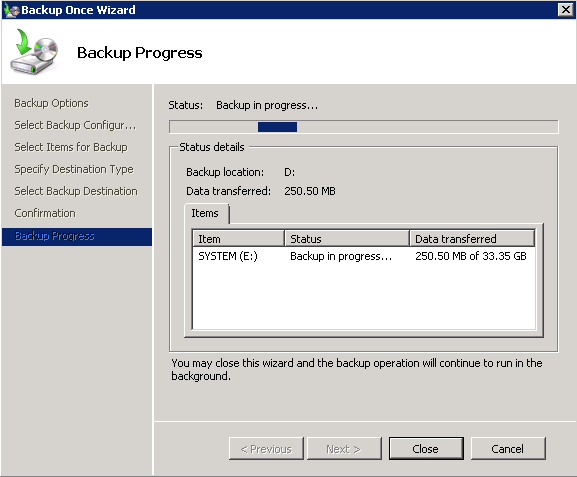This screenshot has height=477, width=577.
Task: Select the SYSTEM (E:) row
Action: 364,256
